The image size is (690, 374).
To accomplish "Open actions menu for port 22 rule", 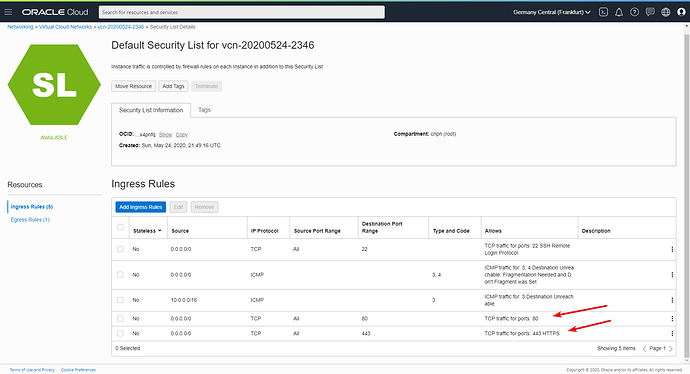I will tap(672, 249).
